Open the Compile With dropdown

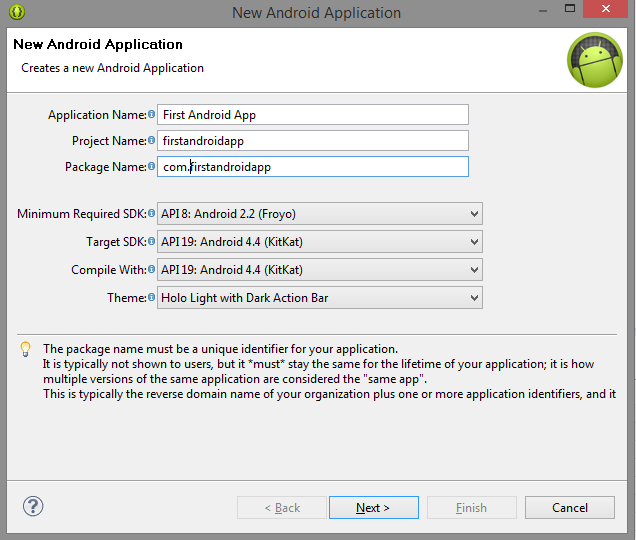pyautogui.click(x=320, y=270)
